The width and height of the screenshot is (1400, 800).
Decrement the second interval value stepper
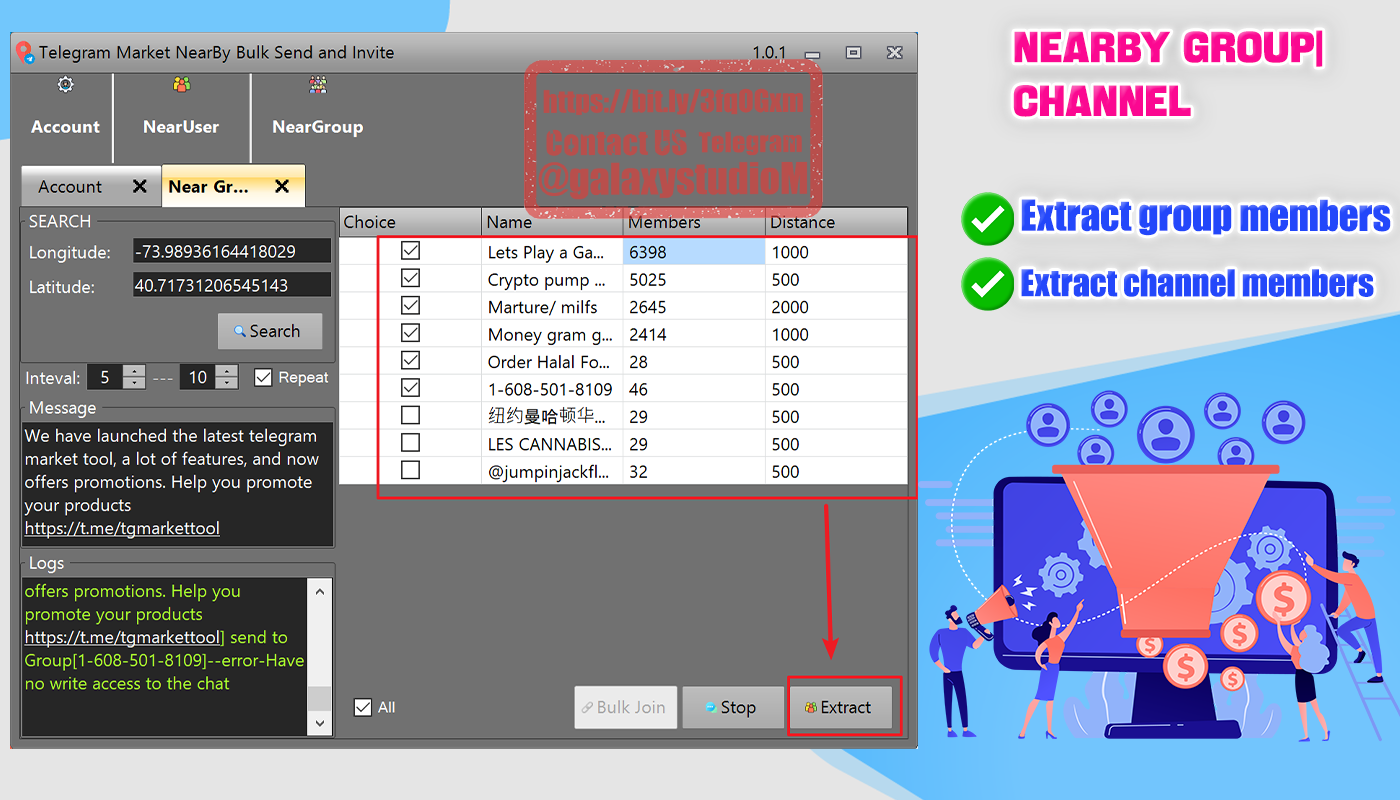(227, 383)
